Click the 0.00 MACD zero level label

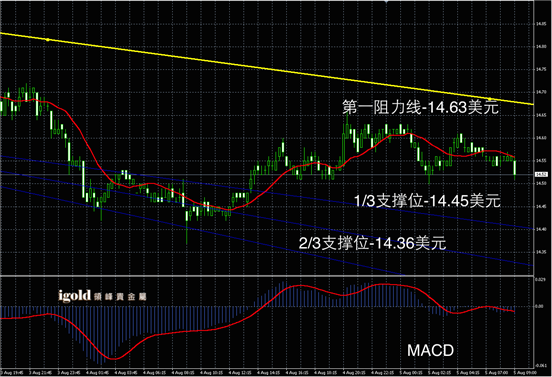coord(539,306)
